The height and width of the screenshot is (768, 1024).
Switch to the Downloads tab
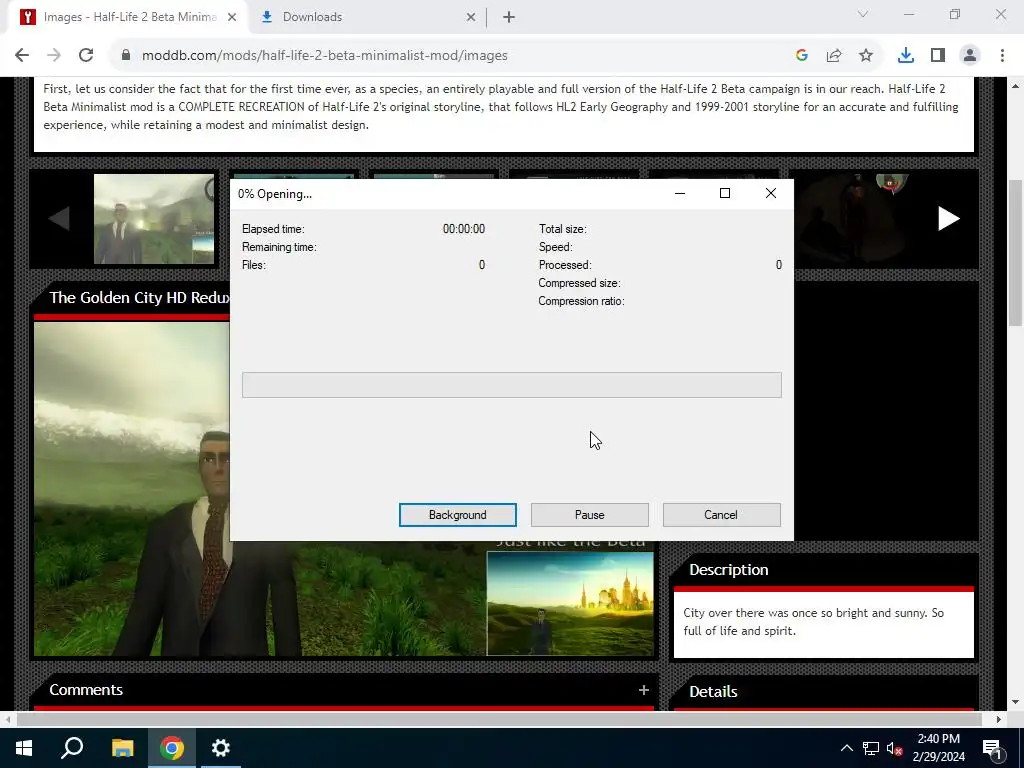point(368,17)
